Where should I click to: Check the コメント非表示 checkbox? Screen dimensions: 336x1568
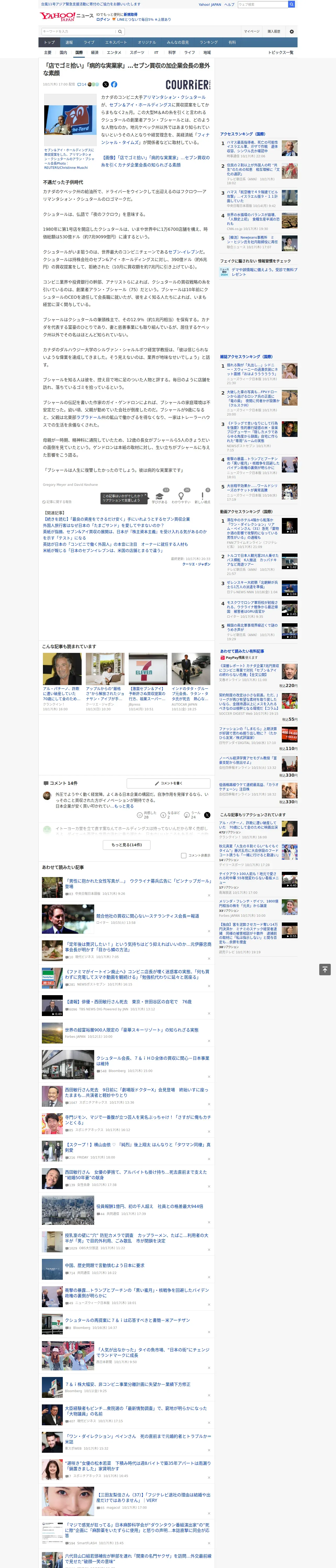point(183,855)
